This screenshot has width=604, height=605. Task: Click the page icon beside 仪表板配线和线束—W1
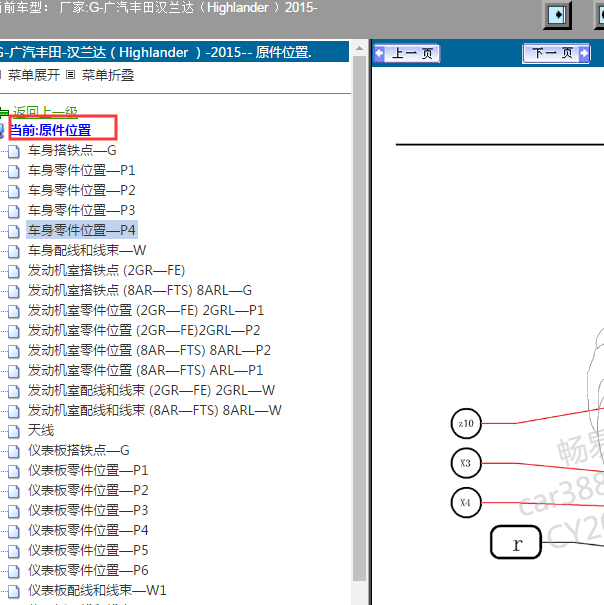[x=14, y=591]
